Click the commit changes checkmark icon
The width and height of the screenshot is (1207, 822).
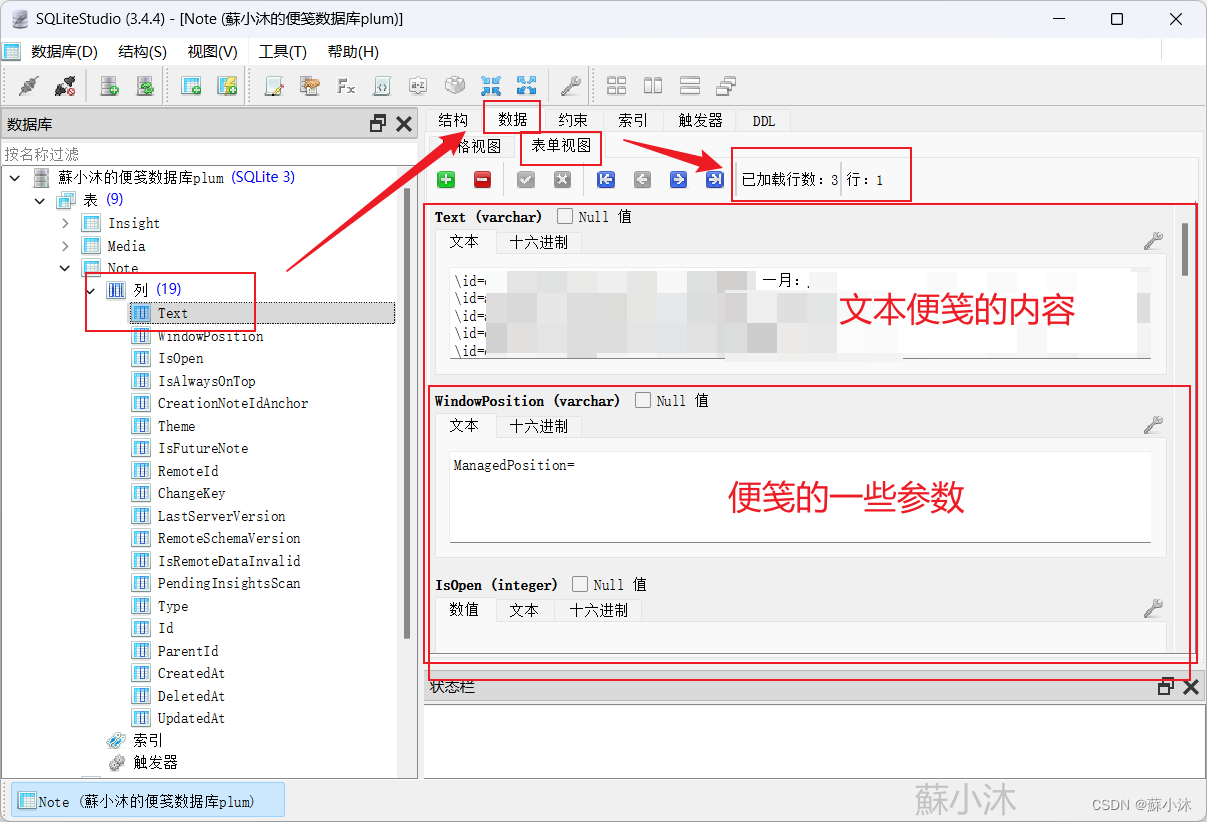[526, 180]
